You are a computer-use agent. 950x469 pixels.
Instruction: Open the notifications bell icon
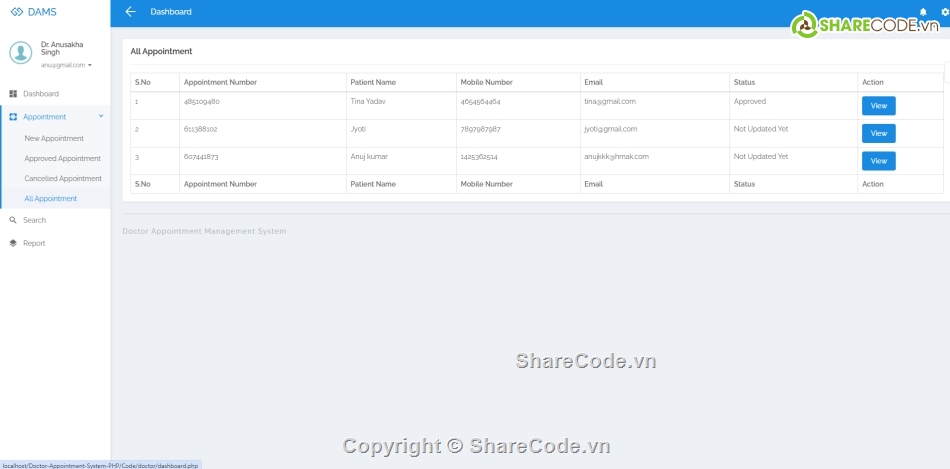[923, 12]
